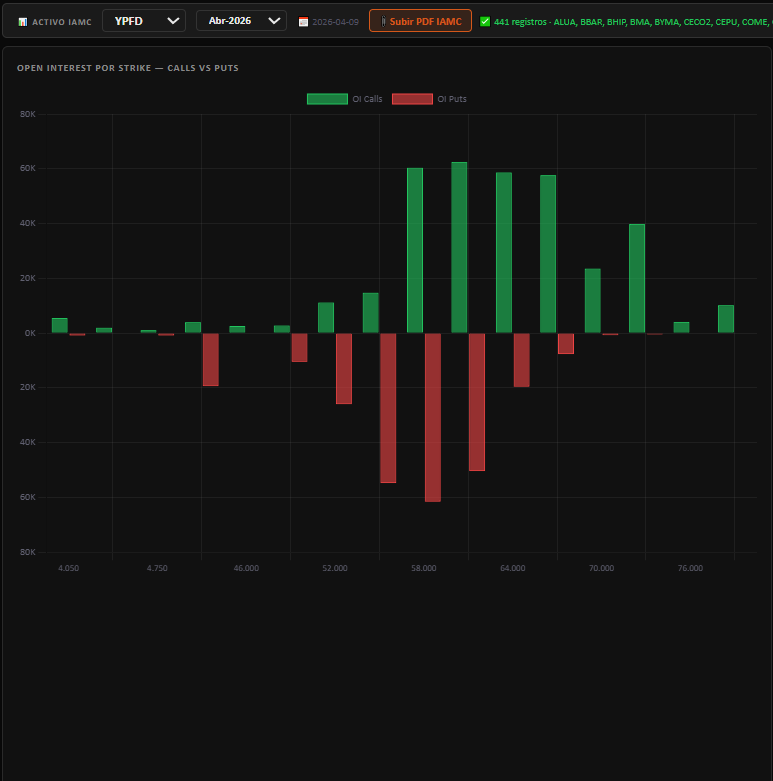
Task: Open the Abr-2026 expiry dropdown
Action: pyautogui.click(x=241, y=21)
